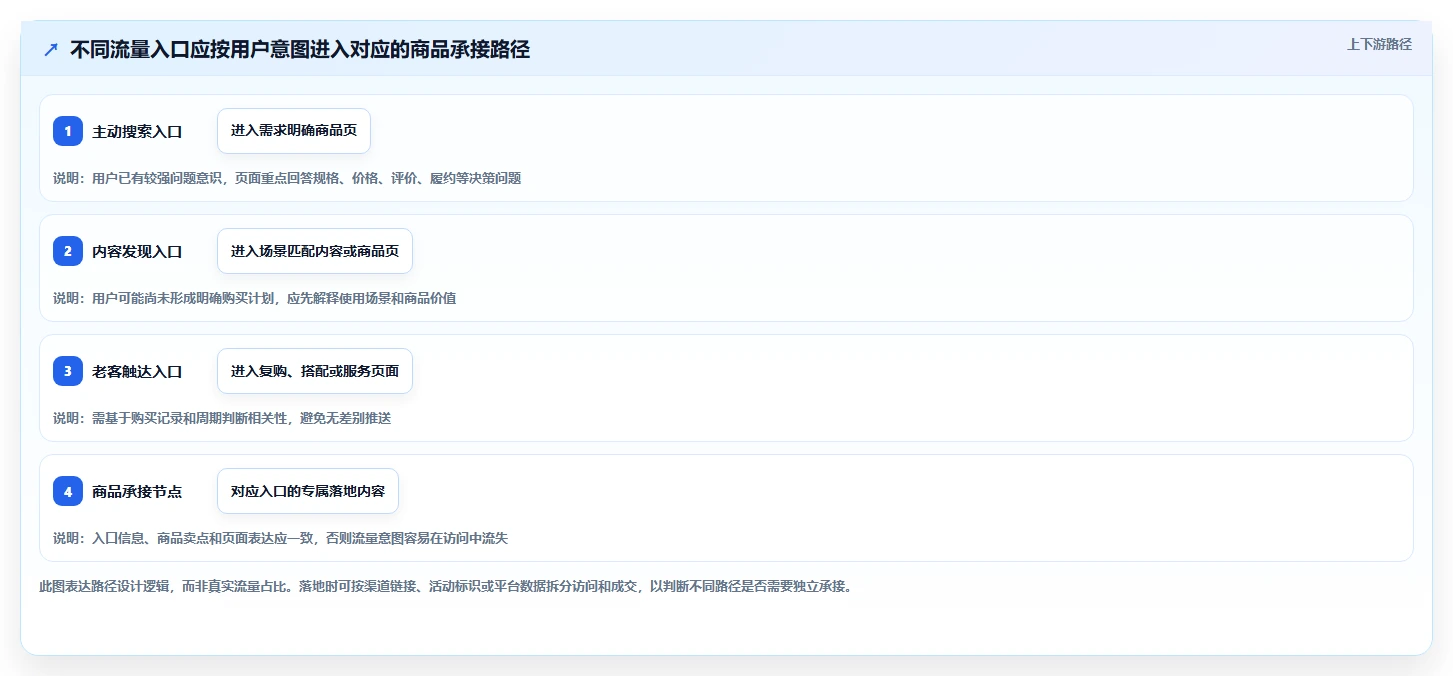Select the 进入复购、搭配或服务页面 box
1453x676 pixels.
(315, 371)
